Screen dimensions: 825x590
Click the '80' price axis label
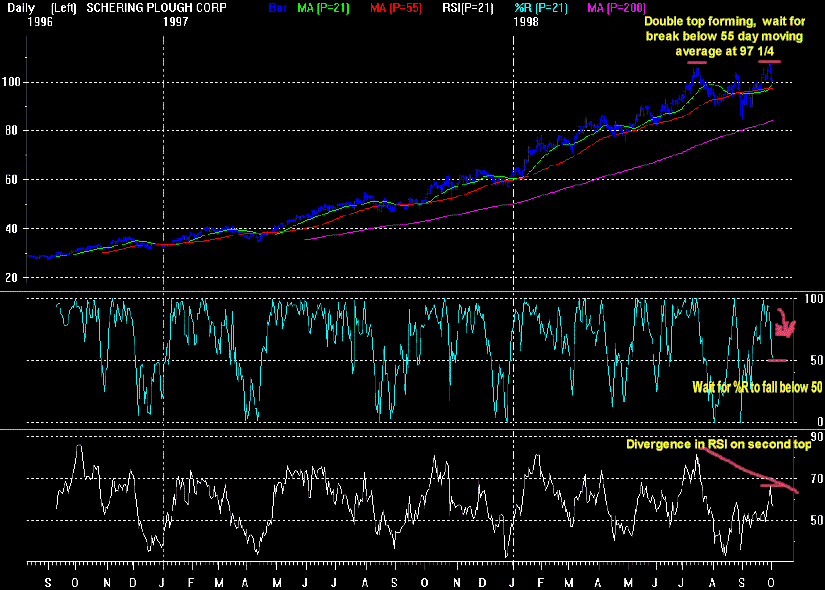coord(11,131)
